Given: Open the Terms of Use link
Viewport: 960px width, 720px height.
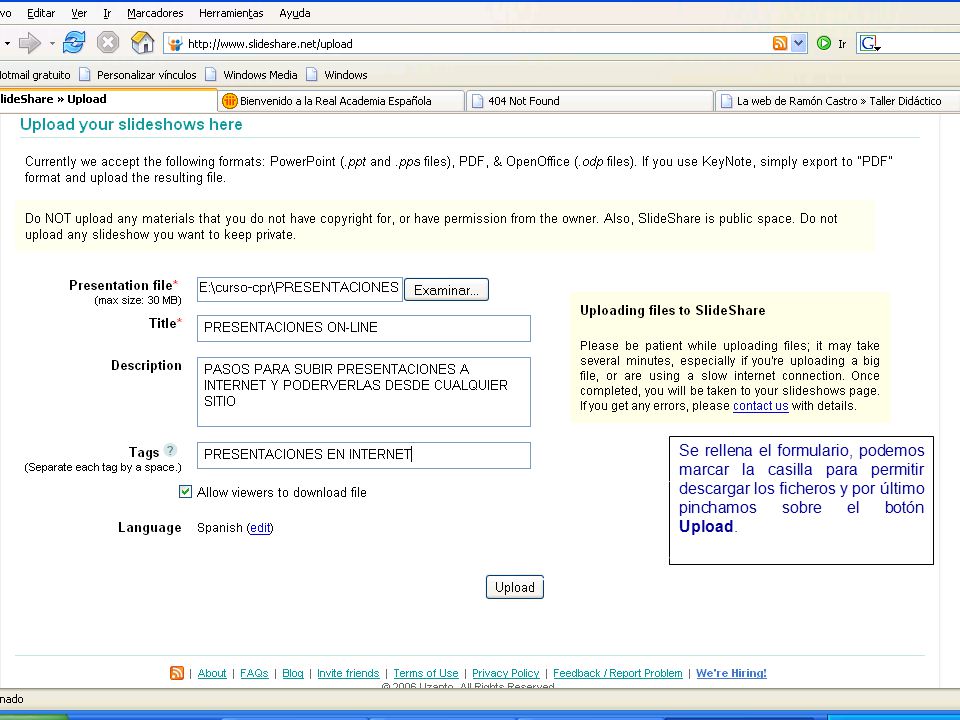Looking at the screenshot, I should tap(426, 673).
